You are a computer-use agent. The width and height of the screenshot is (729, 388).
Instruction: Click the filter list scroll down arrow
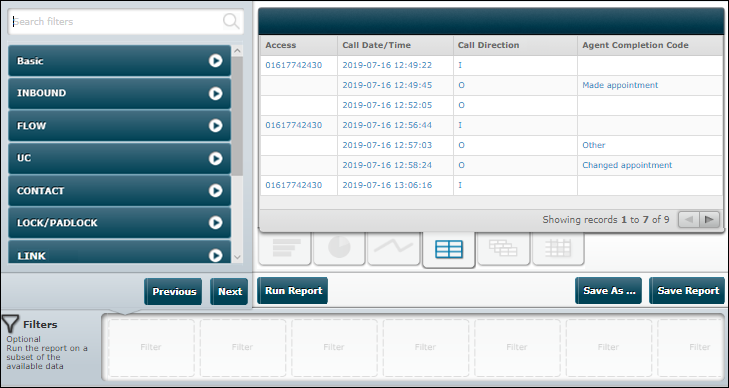237,257
